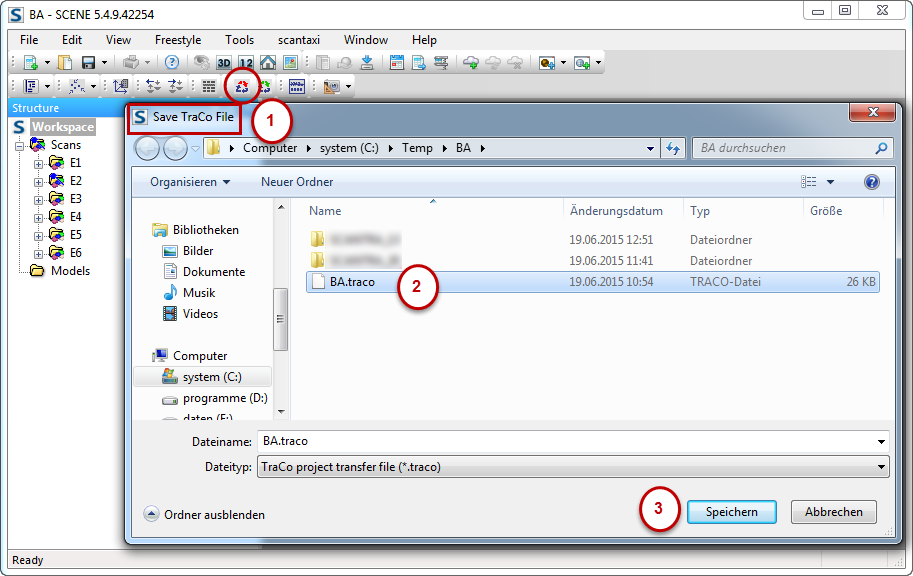
Task: Open the Help menu
Action: [424, 40]
